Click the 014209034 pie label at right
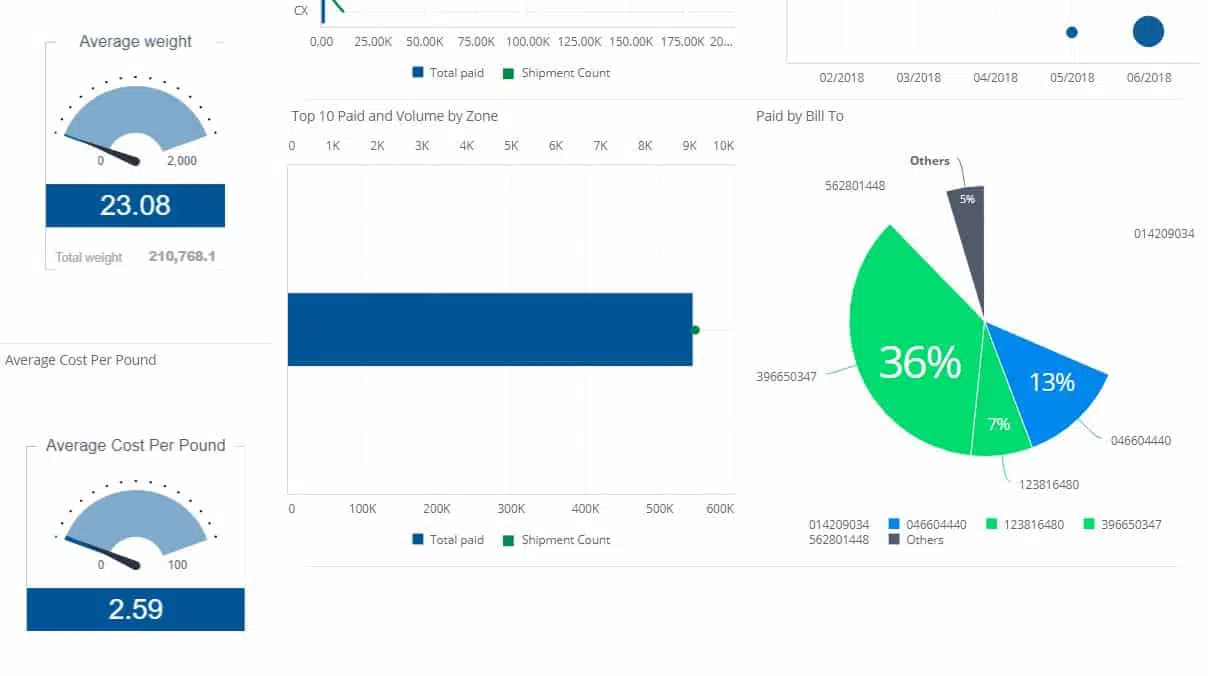This screenshot has width=1208, height=676. 1164,234
